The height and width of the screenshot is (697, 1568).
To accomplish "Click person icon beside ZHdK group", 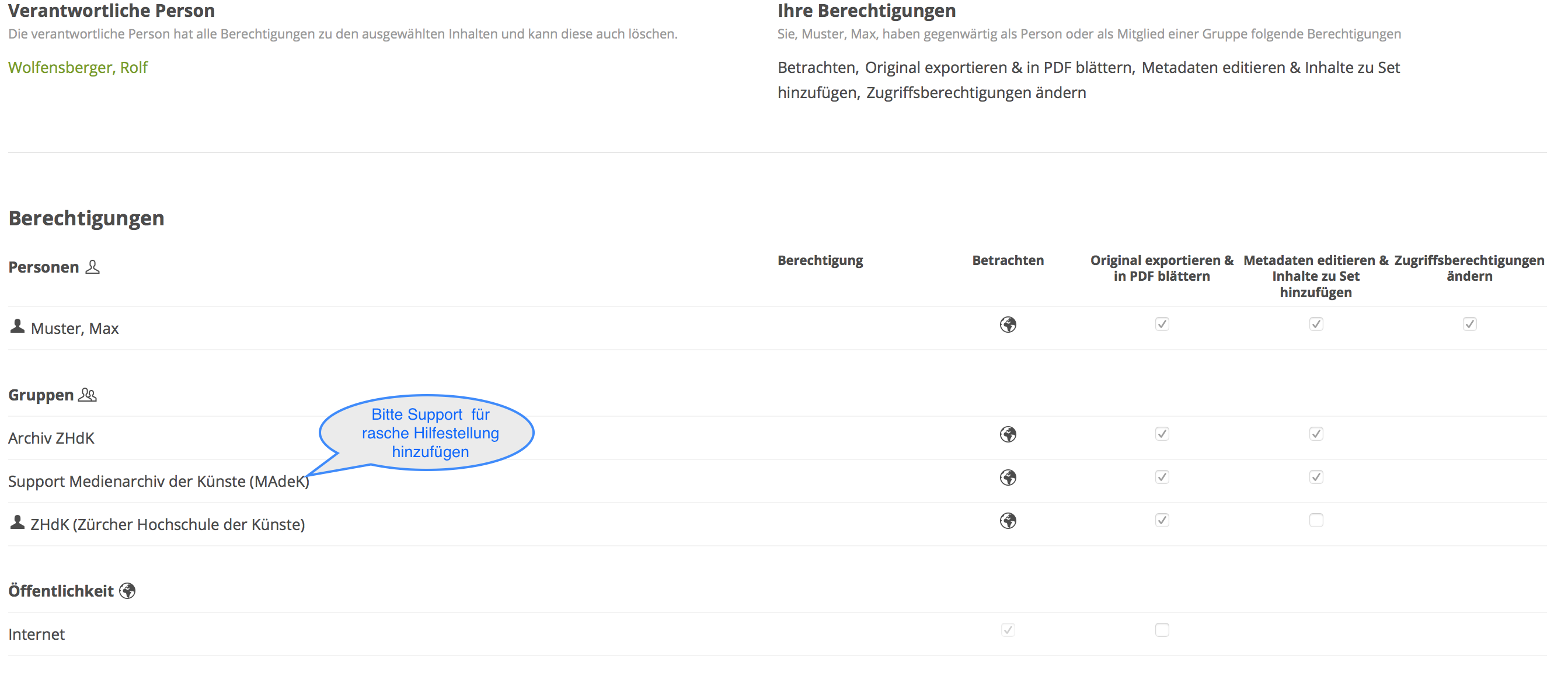I will (17, 522).
